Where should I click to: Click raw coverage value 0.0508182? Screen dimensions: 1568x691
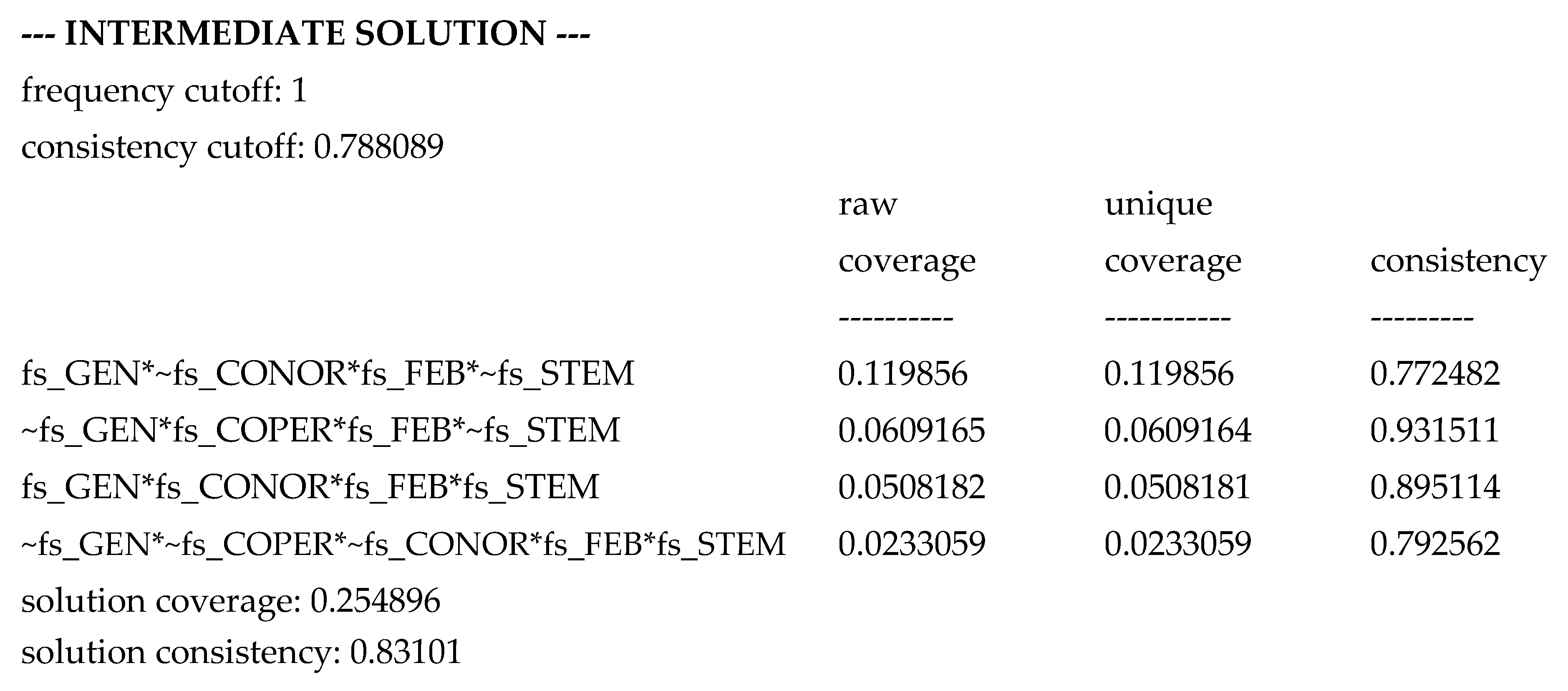911,487
